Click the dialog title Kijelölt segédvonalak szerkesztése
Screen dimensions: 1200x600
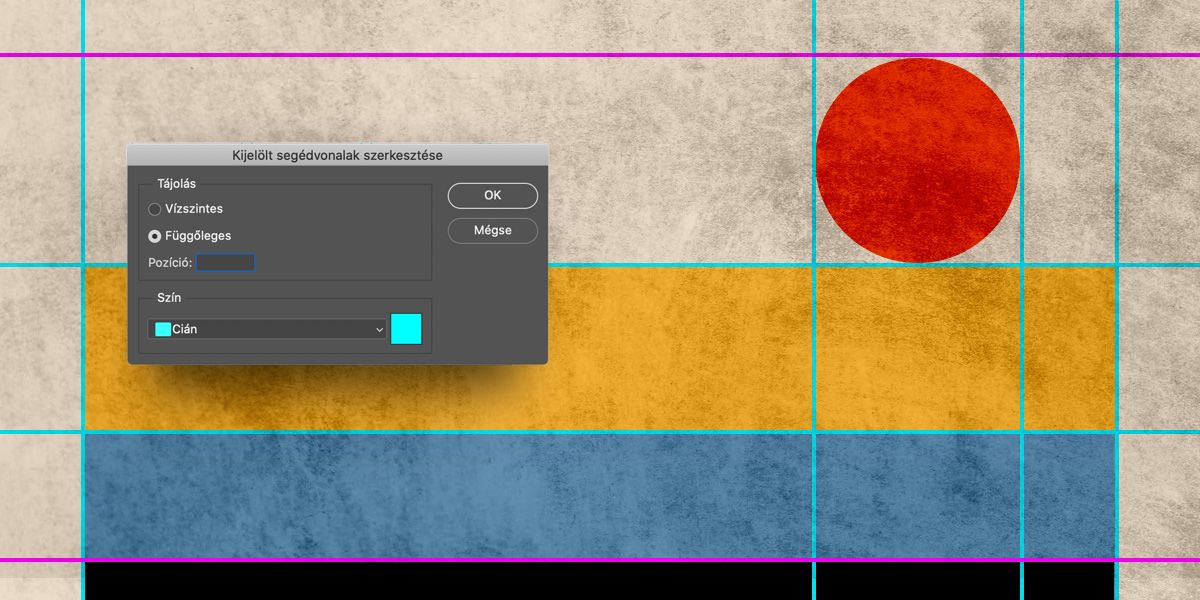(337, 155)
